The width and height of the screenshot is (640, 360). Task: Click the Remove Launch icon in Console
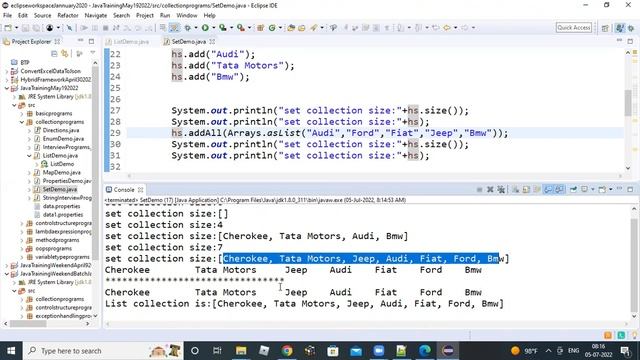[x=490, y=189]
